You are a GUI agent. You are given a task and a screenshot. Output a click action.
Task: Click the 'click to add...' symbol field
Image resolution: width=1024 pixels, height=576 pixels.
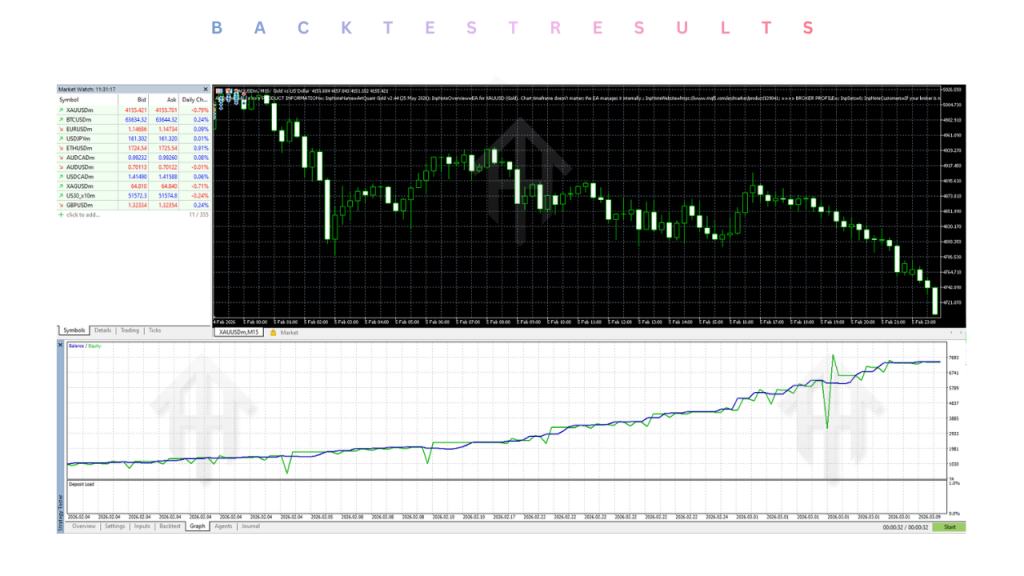83,215
